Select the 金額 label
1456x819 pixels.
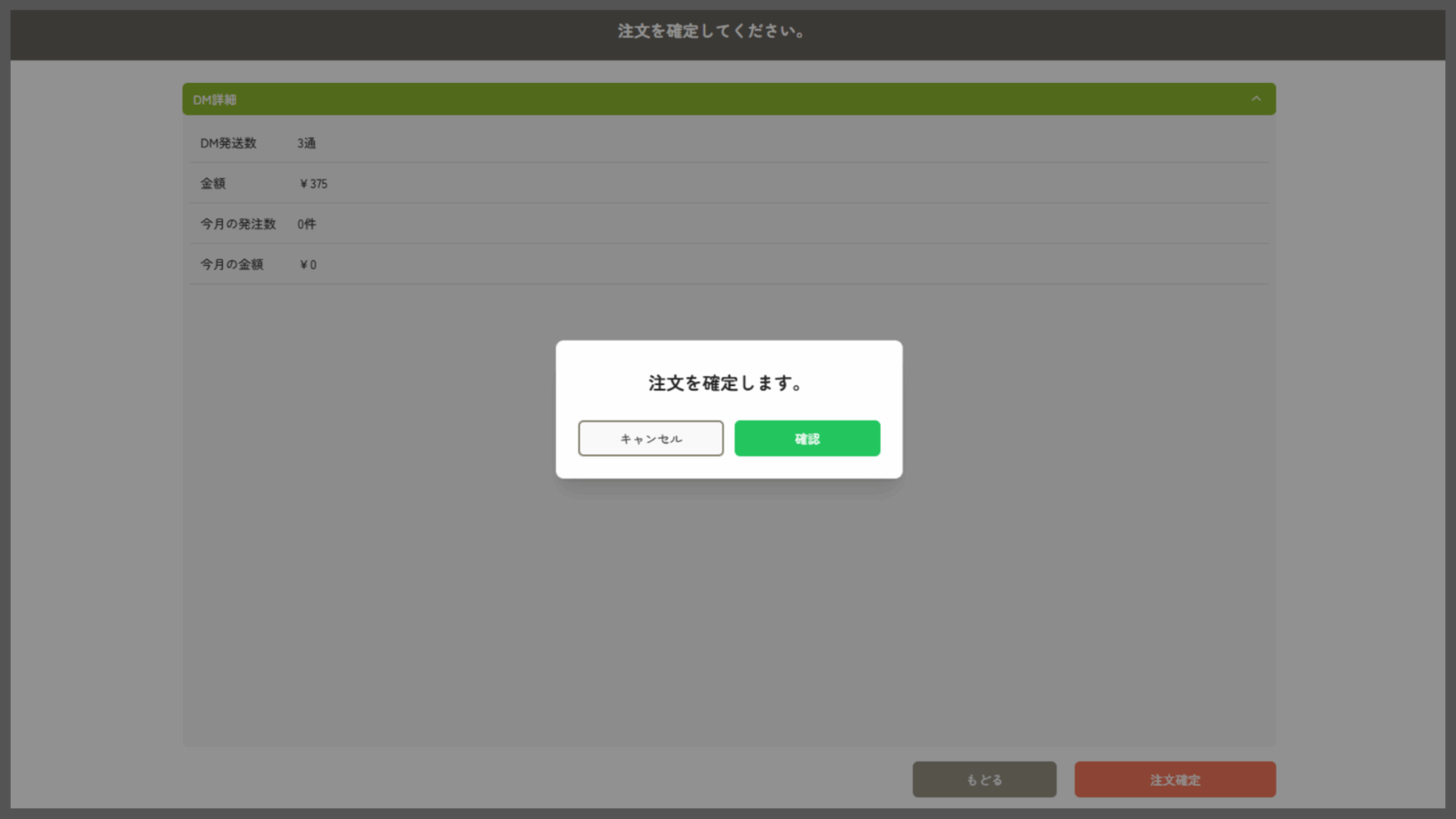[x=213, y=184]
